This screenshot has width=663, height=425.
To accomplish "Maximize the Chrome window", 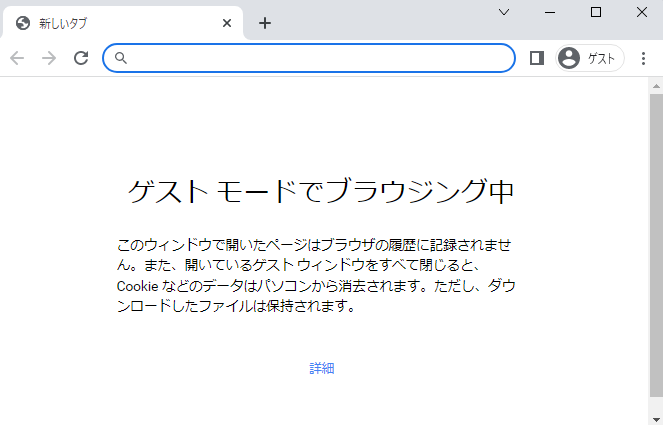I will pyautogui.click(x=596, y=12).
